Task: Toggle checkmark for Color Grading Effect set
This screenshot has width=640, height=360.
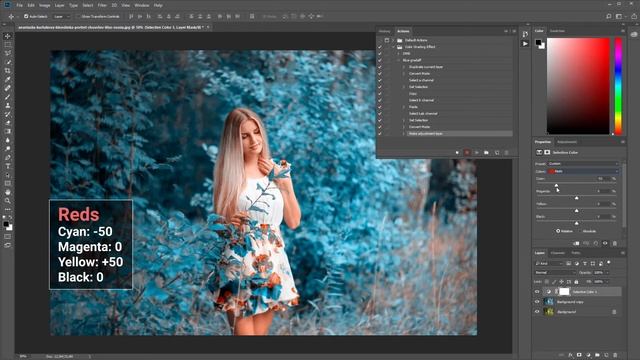Action: point(380,47)
